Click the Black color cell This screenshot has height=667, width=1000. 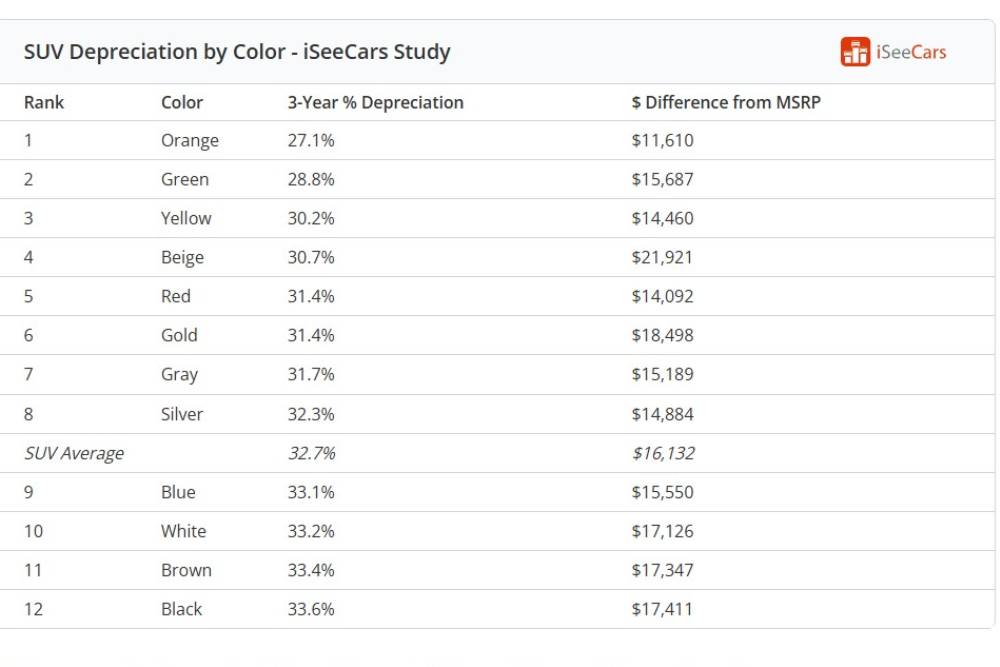[x=181, y=609]
